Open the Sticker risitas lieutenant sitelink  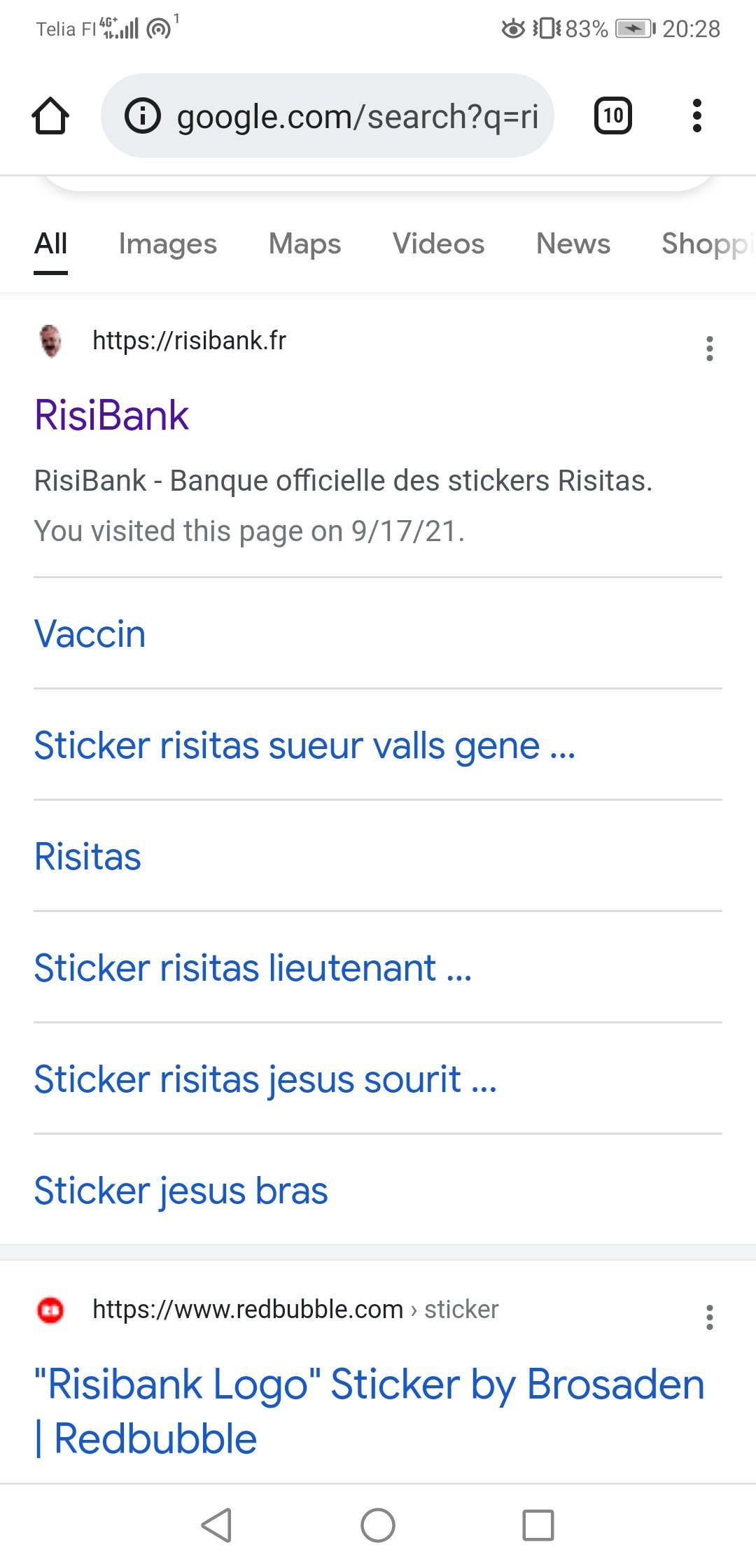[253, 968]
